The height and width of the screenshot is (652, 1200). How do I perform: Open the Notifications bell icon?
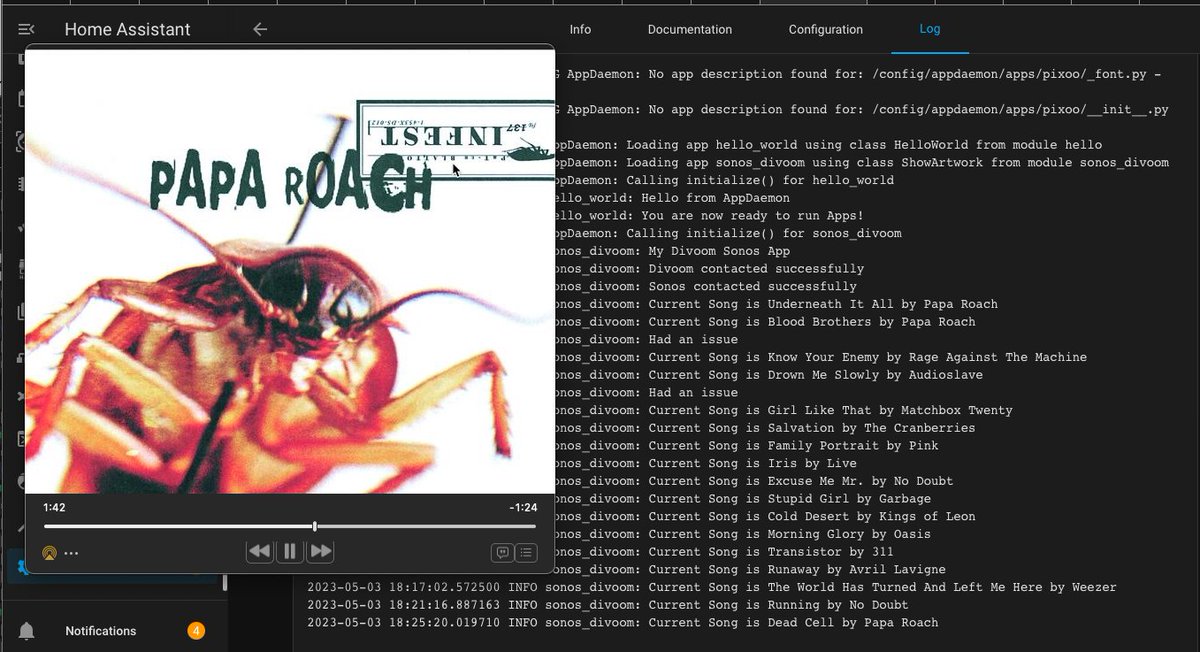pyautogui.click(x=27, y=631)
